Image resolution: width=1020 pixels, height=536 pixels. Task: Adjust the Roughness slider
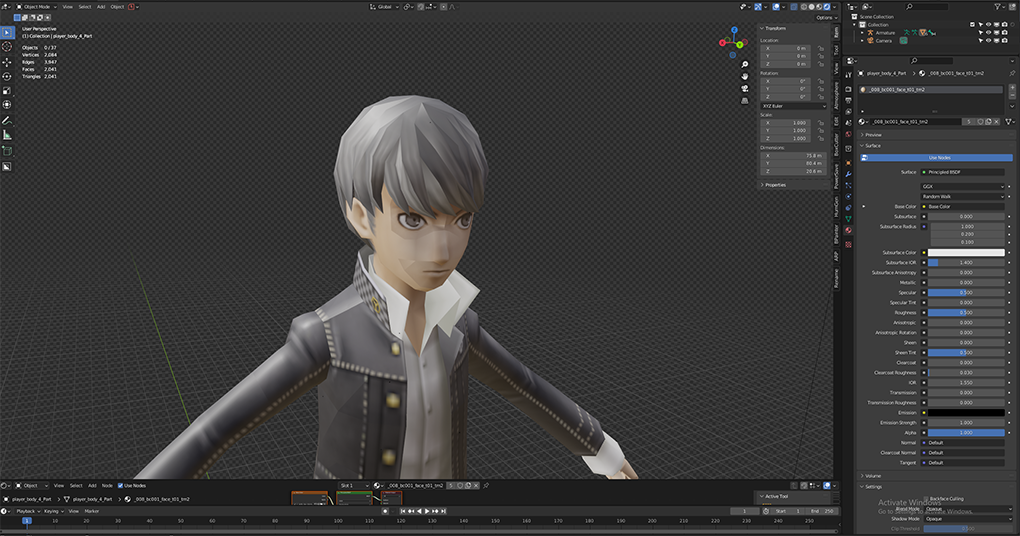coord(966,312)
